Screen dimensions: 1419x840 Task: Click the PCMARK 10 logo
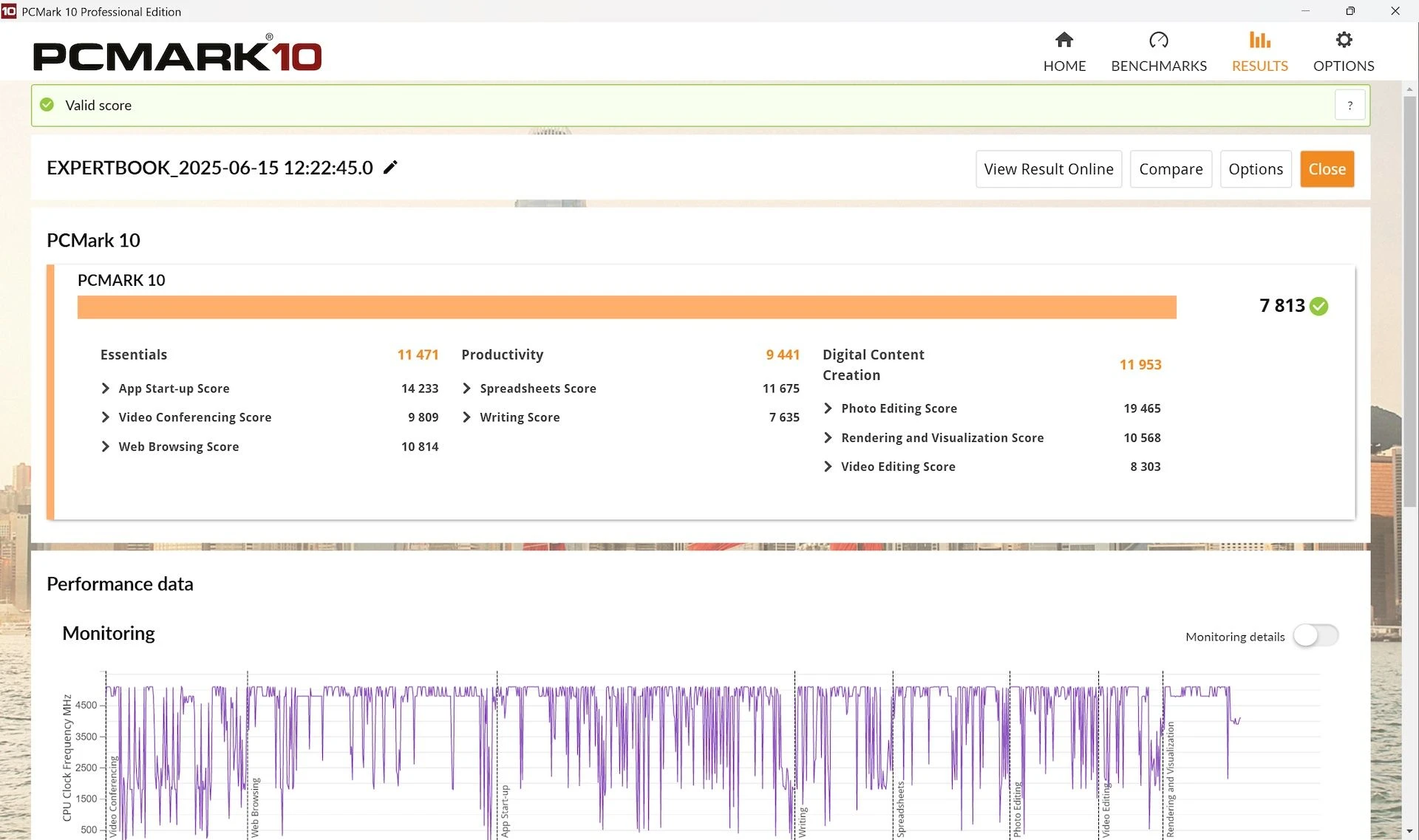pyautogui.click(x=177, y=54)
